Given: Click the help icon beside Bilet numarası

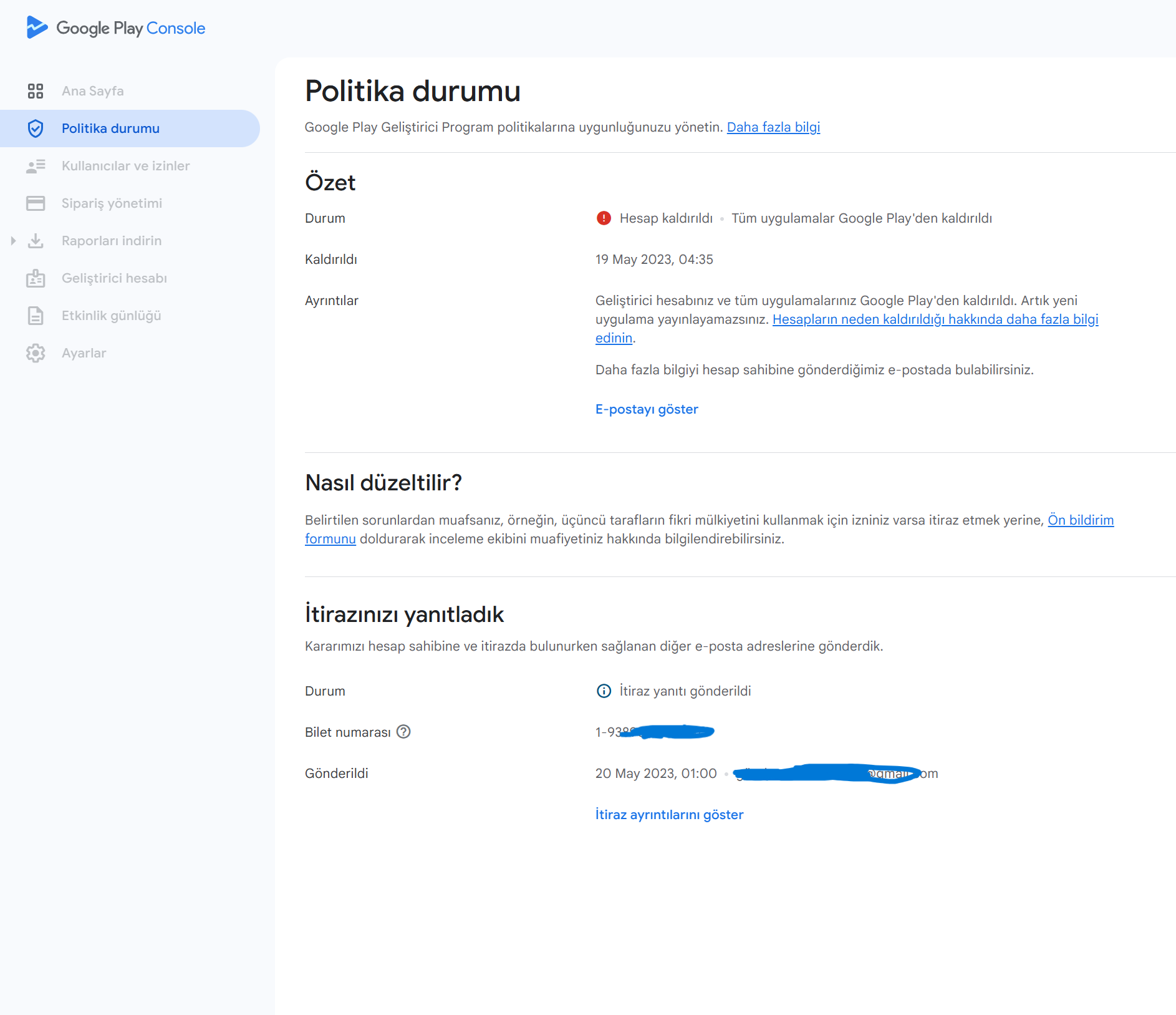Looking at the screenshot, I should coord(403,732).
